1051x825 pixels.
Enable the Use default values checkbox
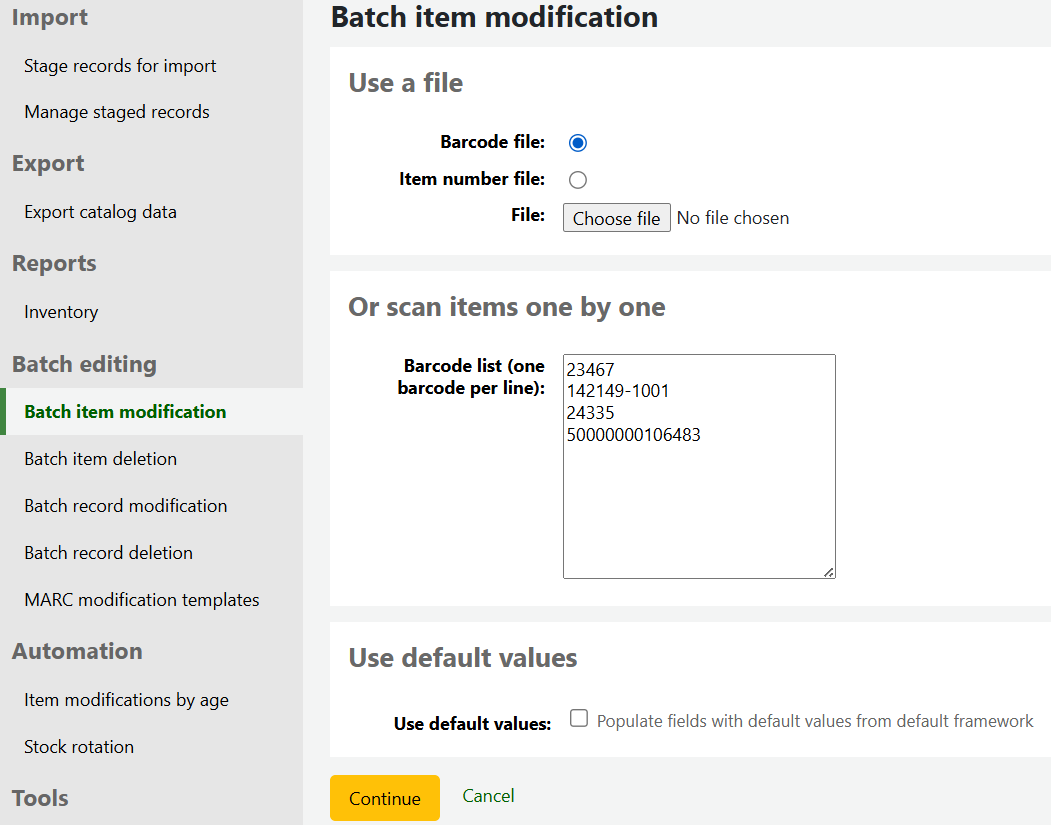pyautogui.click(x=579, y=719)
